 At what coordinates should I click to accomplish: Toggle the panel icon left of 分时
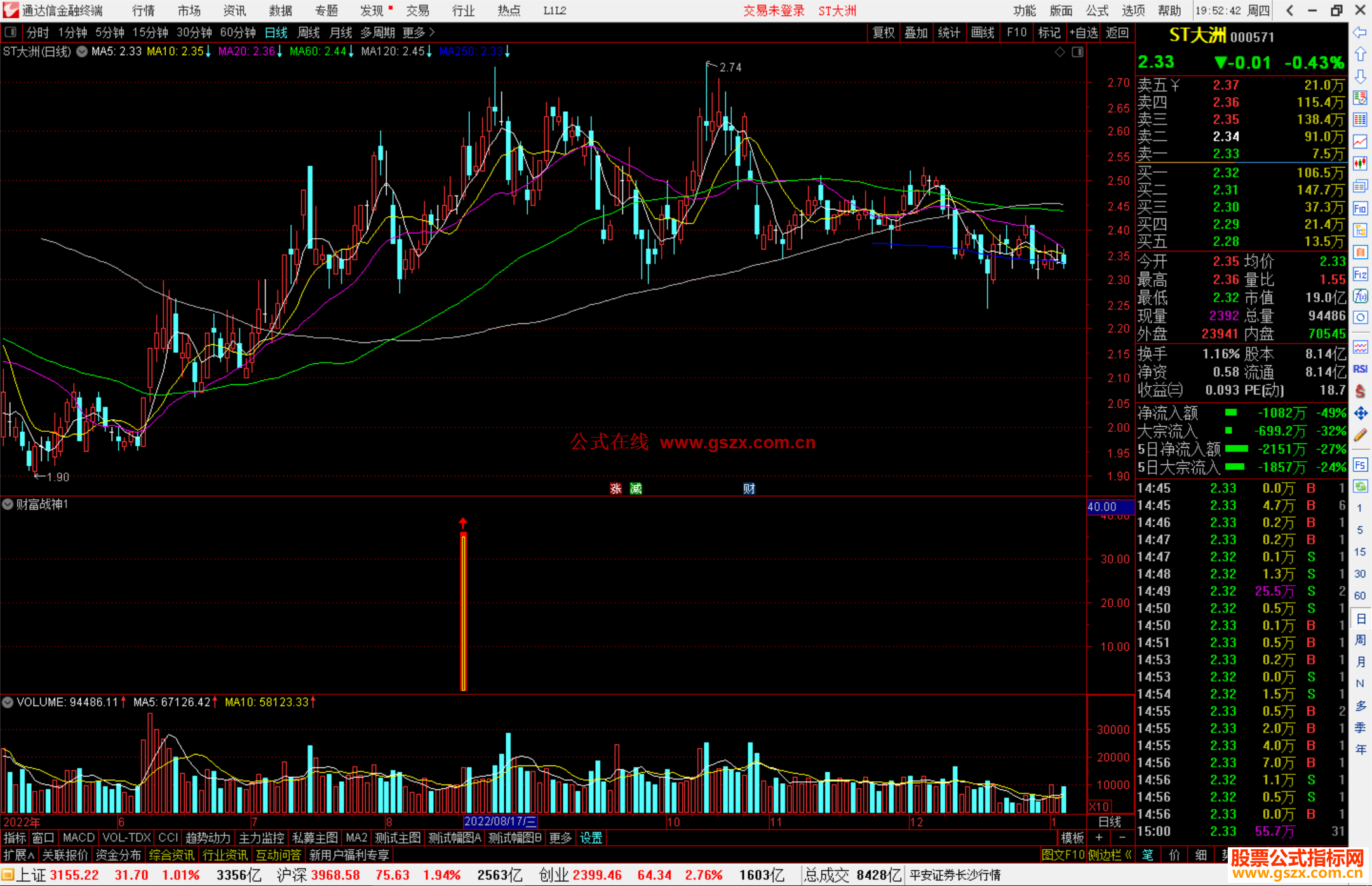point(11,32)
